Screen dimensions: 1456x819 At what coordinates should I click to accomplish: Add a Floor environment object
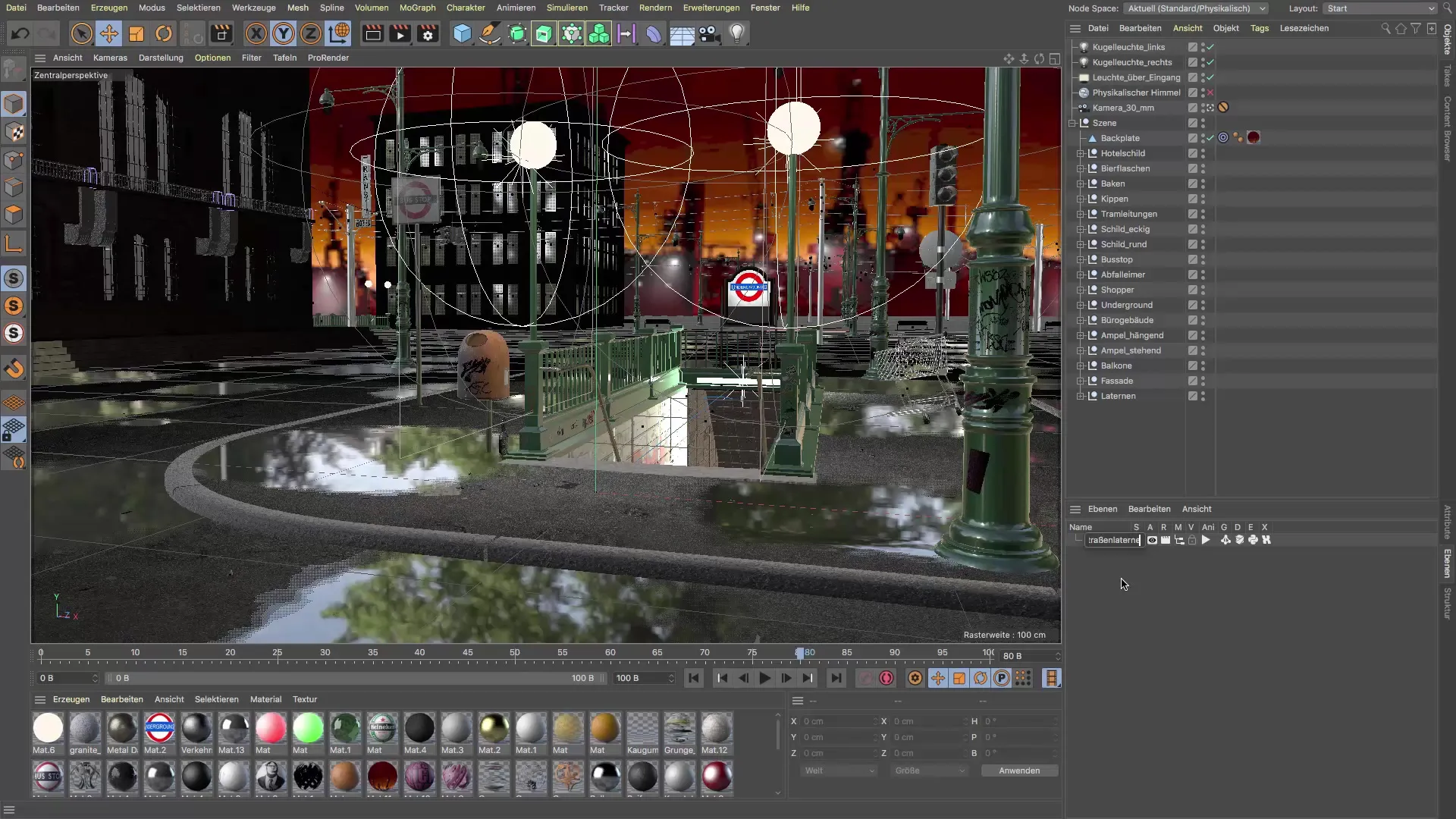[682, 33]
